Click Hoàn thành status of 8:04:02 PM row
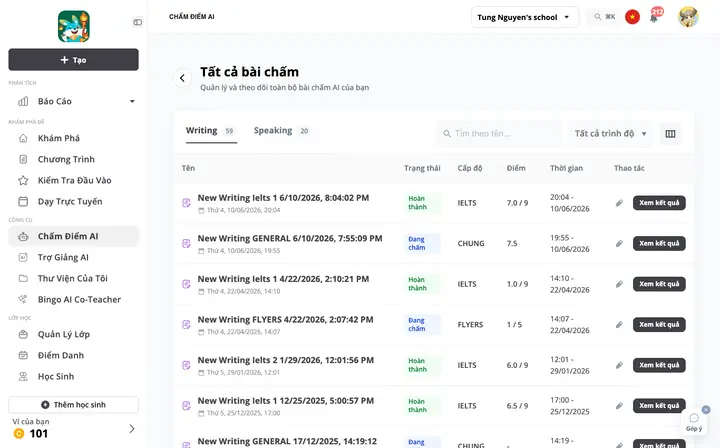The image size is (720, 448). [x=422, y=203]
